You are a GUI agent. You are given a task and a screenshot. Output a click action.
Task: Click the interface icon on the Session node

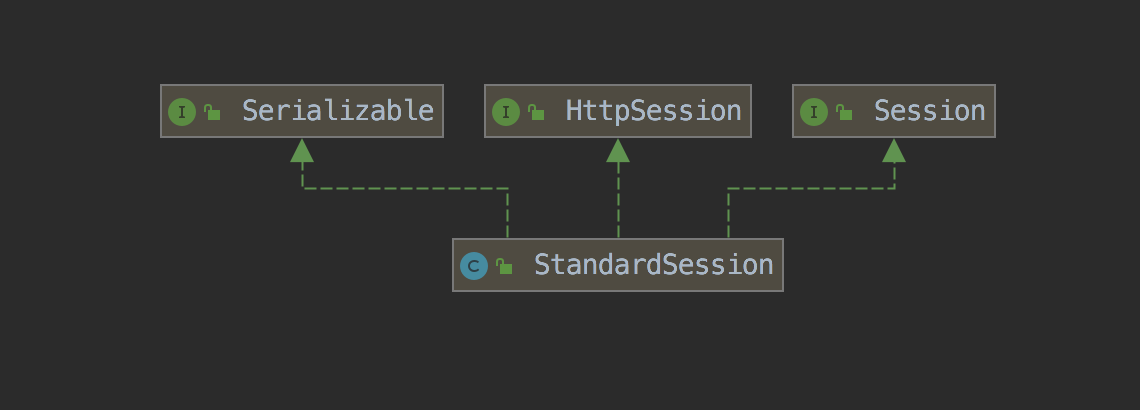coord(814,112)
